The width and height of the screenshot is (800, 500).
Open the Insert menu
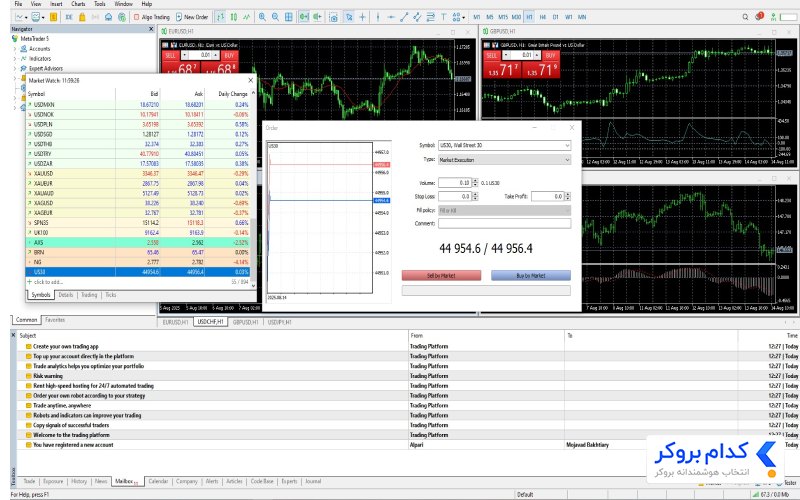pos(56,4)
